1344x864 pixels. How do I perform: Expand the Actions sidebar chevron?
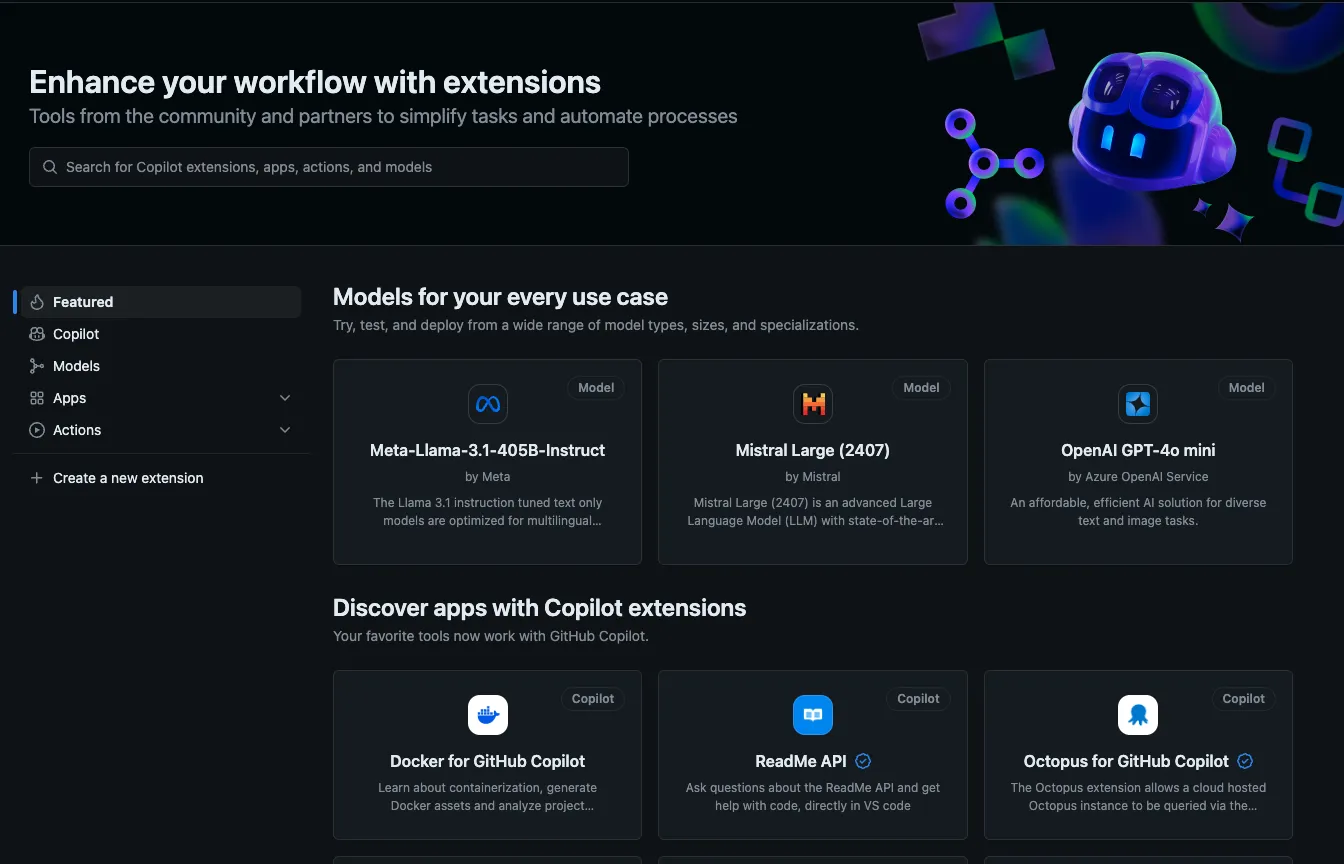point(285,429)
